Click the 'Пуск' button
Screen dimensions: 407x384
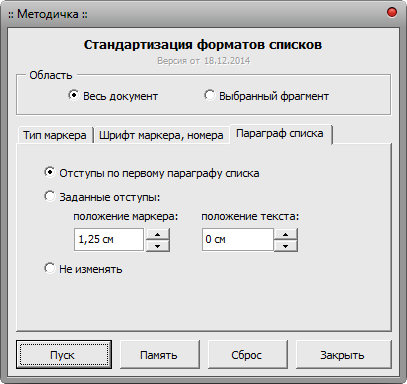click(x=64, y=355)
